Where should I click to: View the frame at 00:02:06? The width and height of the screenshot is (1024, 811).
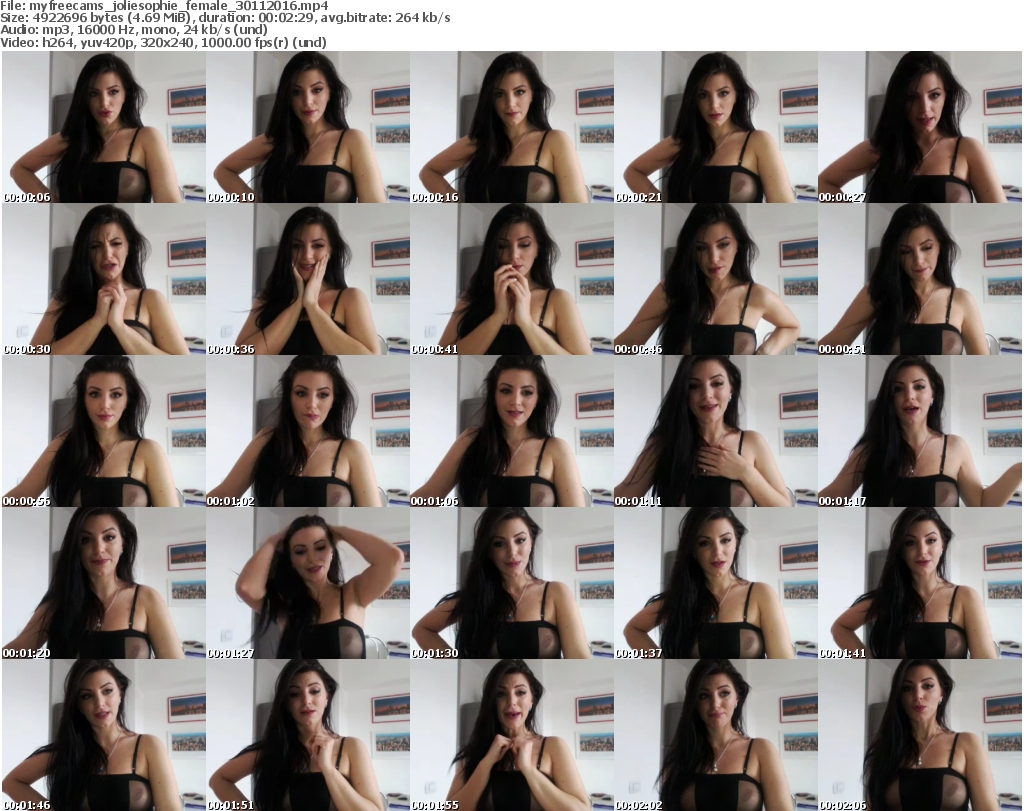[x=920, y=735]
